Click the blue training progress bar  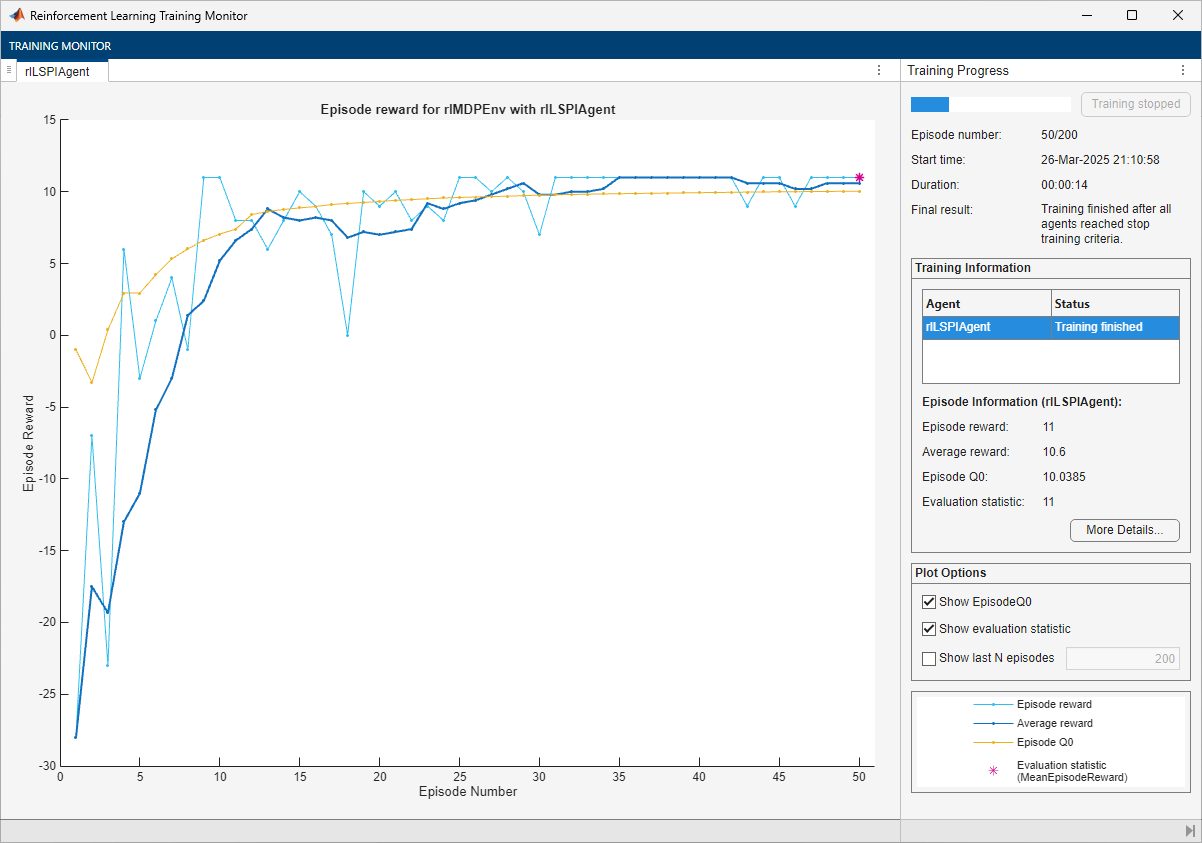point(930,104)
